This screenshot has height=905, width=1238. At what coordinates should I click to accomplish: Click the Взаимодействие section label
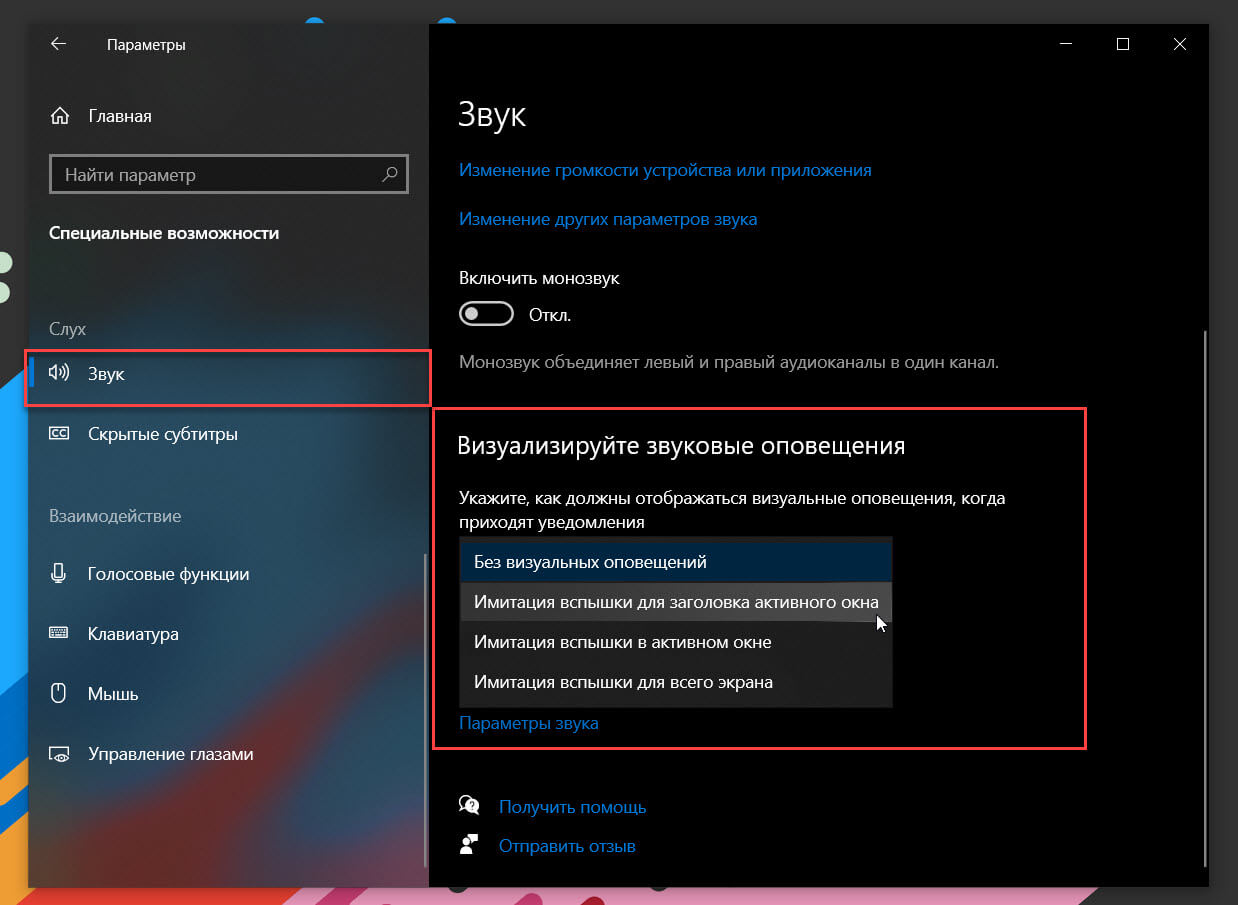(x=115, y=516)
